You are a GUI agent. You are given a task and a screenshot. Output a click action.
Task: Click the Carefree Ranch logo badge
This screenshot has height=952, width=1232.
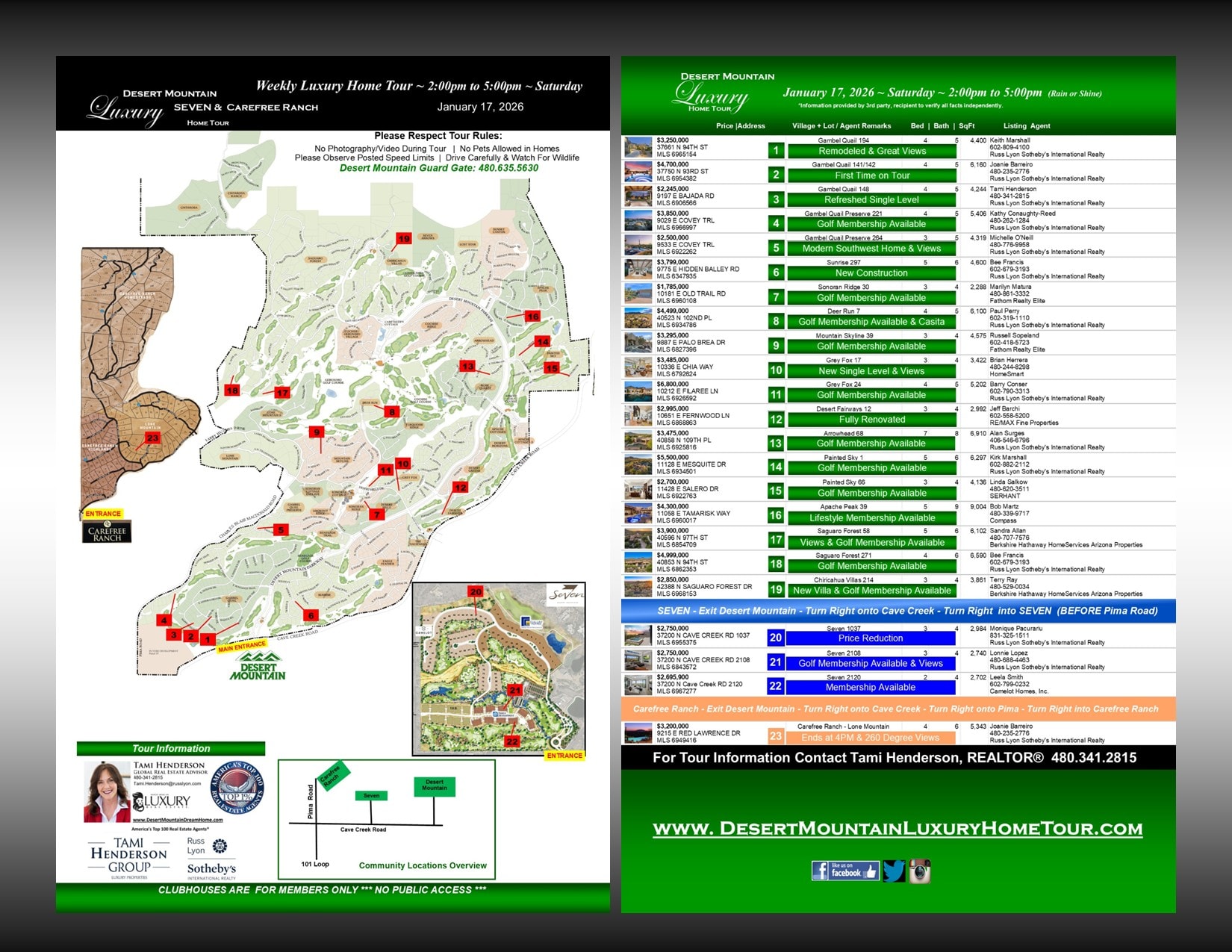click(x=107, y=532)
